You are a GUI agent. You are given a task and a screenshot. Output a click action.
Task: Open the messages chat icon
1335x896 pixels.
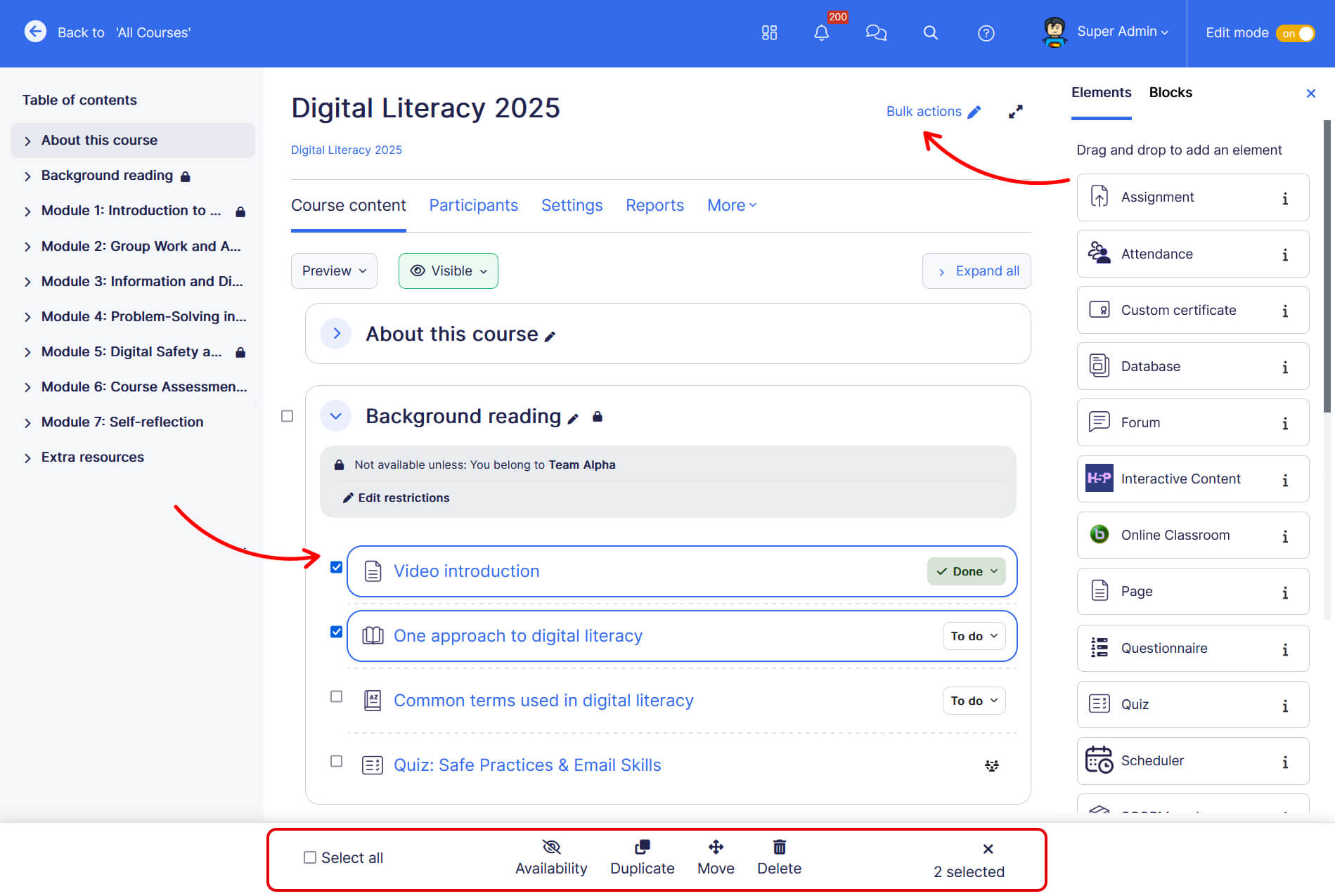pyautogui.click(x=876, y=32)
